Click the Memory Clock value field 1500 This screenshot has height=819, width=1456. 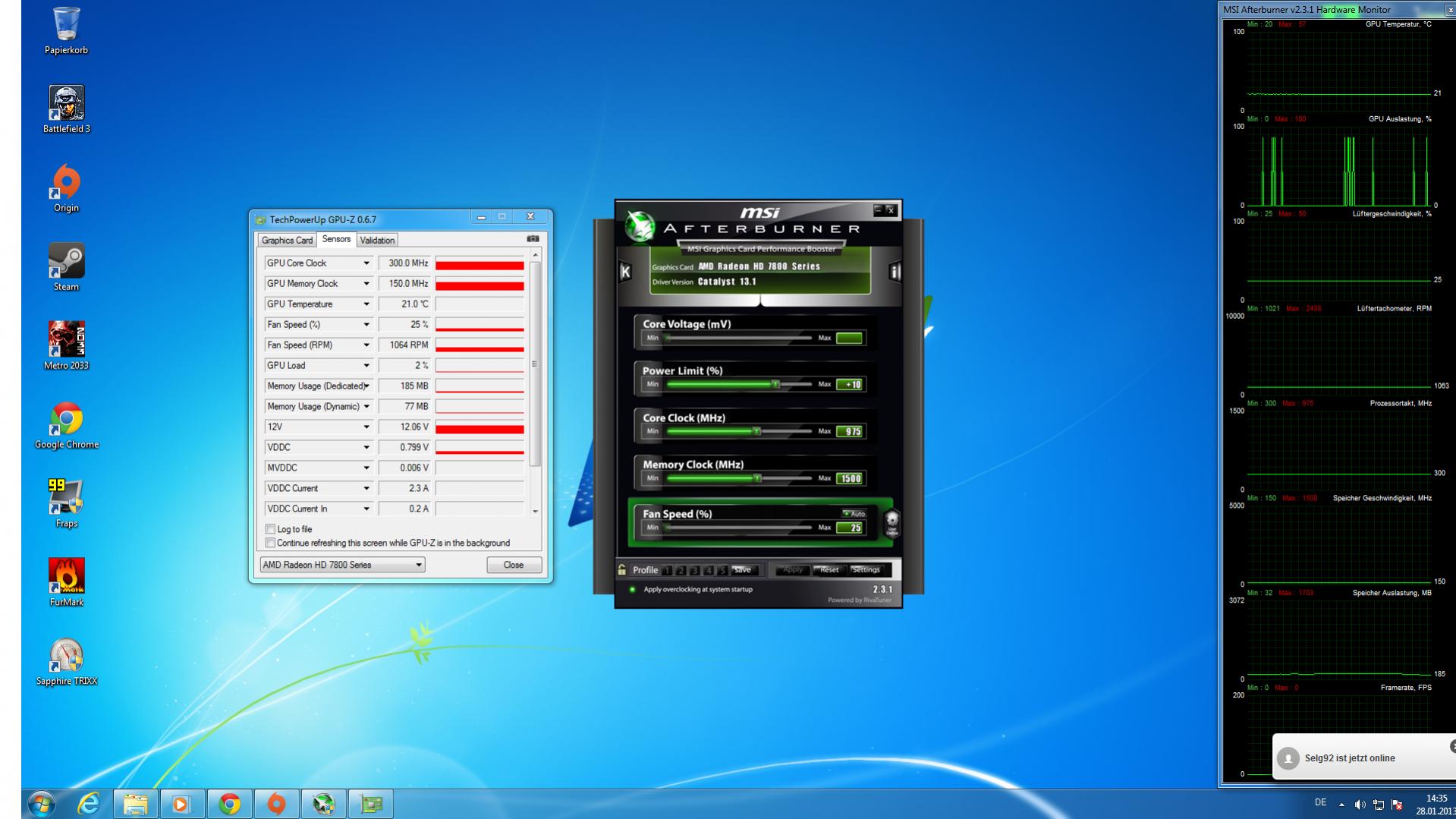tap(849, 478)
